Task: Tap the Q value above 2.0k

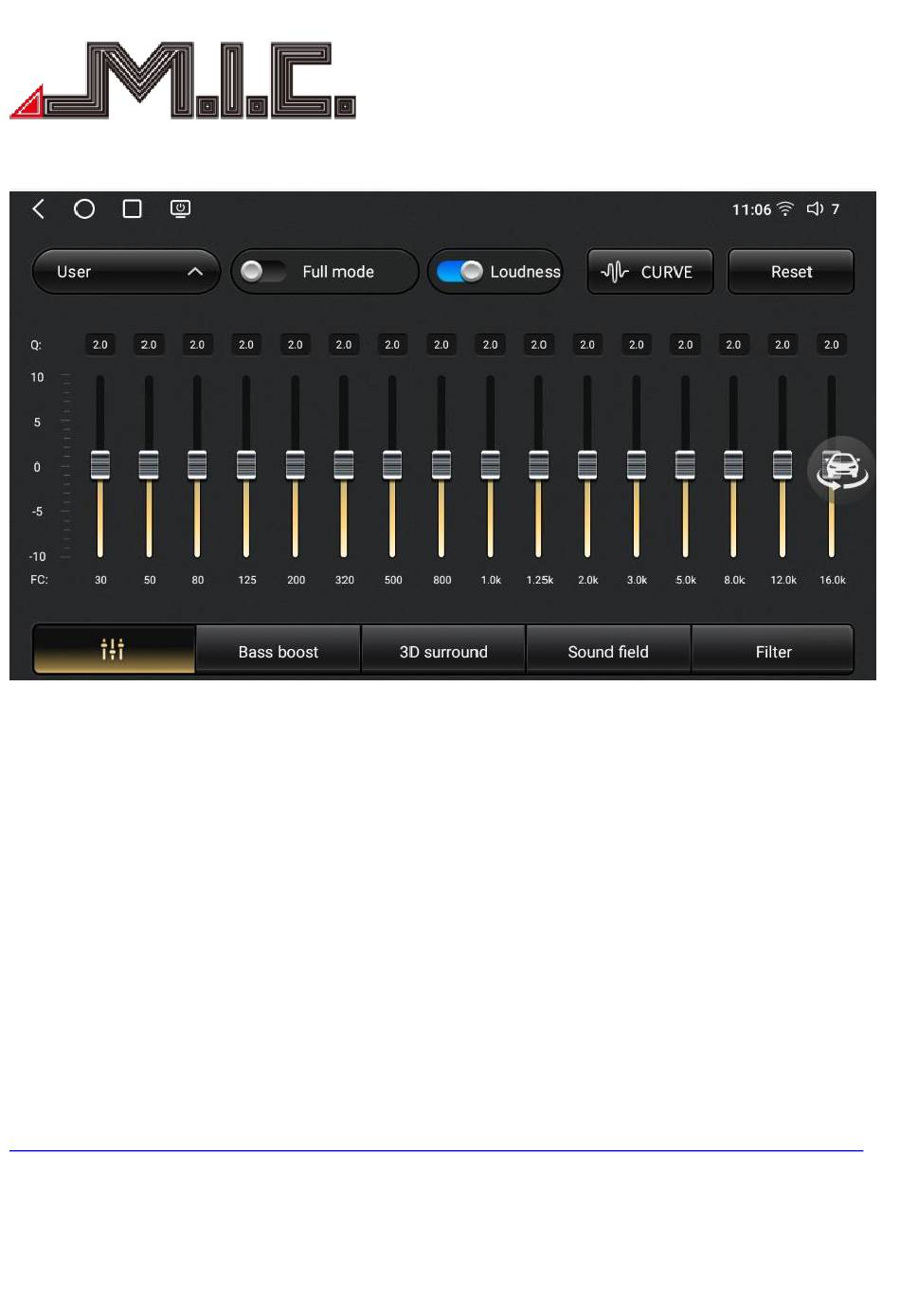Action: pyautogui.click(x=587, y=345)
